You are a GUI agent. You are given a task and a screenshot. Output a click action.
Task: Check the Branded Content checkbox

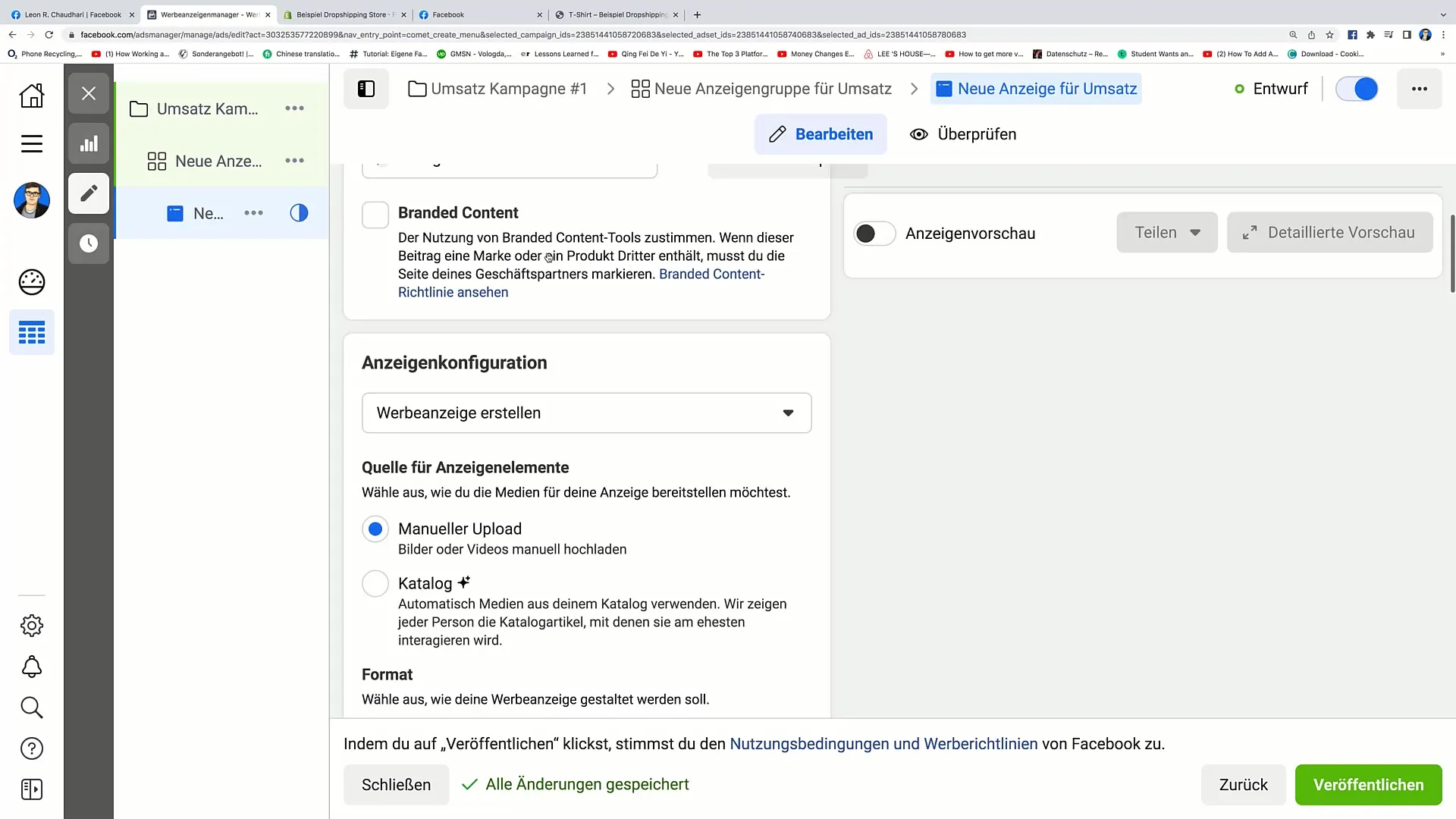(x=375, y=215)
